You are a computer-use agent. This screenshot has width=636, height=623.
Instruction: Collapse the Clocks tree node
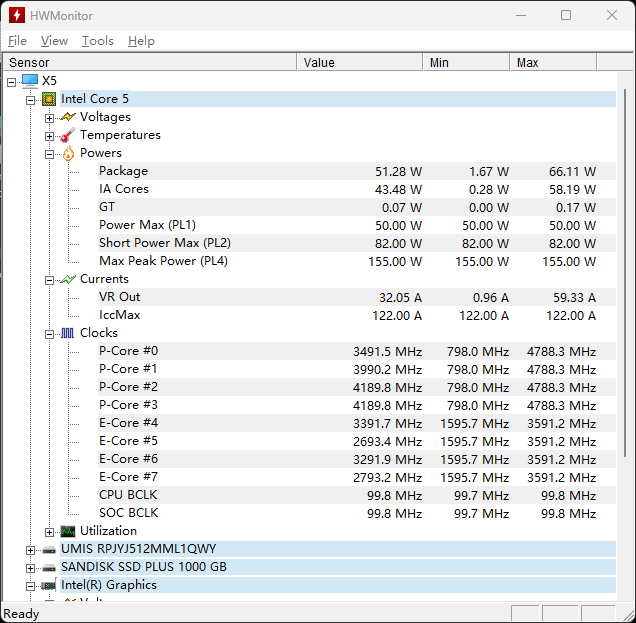coord(50,334)
